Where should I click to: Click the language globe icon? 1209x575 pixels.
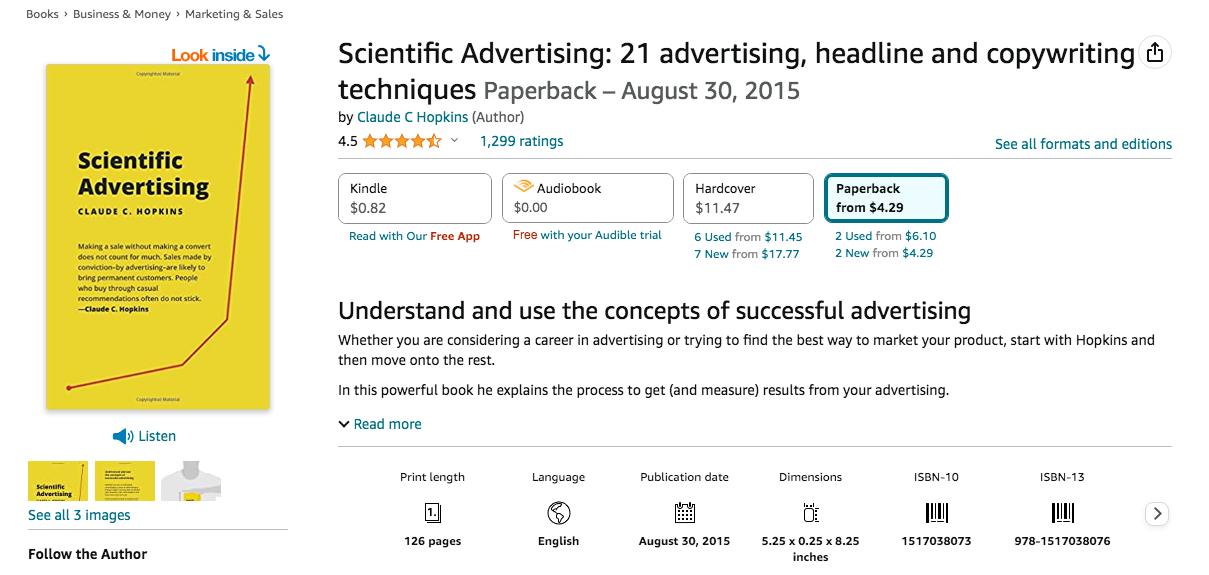point(558,513)
